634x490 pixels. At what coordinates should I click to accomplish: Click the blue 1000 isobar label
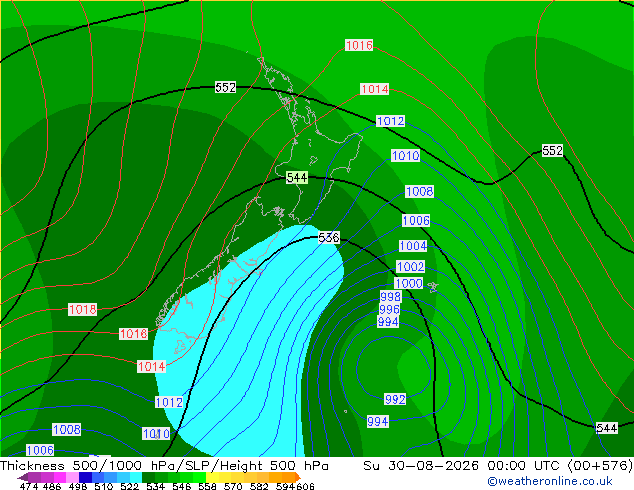(409, 283)
